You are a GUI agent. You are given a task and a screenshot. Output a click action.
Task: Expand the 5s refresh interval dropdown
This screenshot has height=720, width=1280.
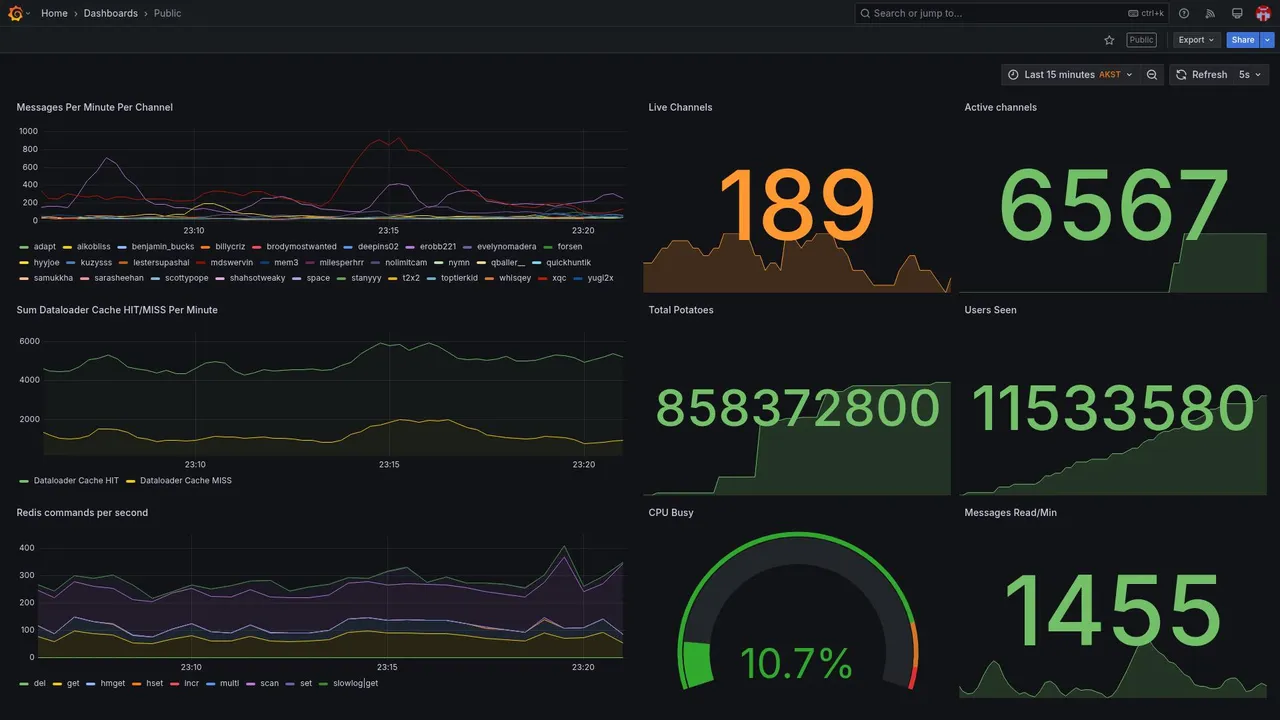1251,75
